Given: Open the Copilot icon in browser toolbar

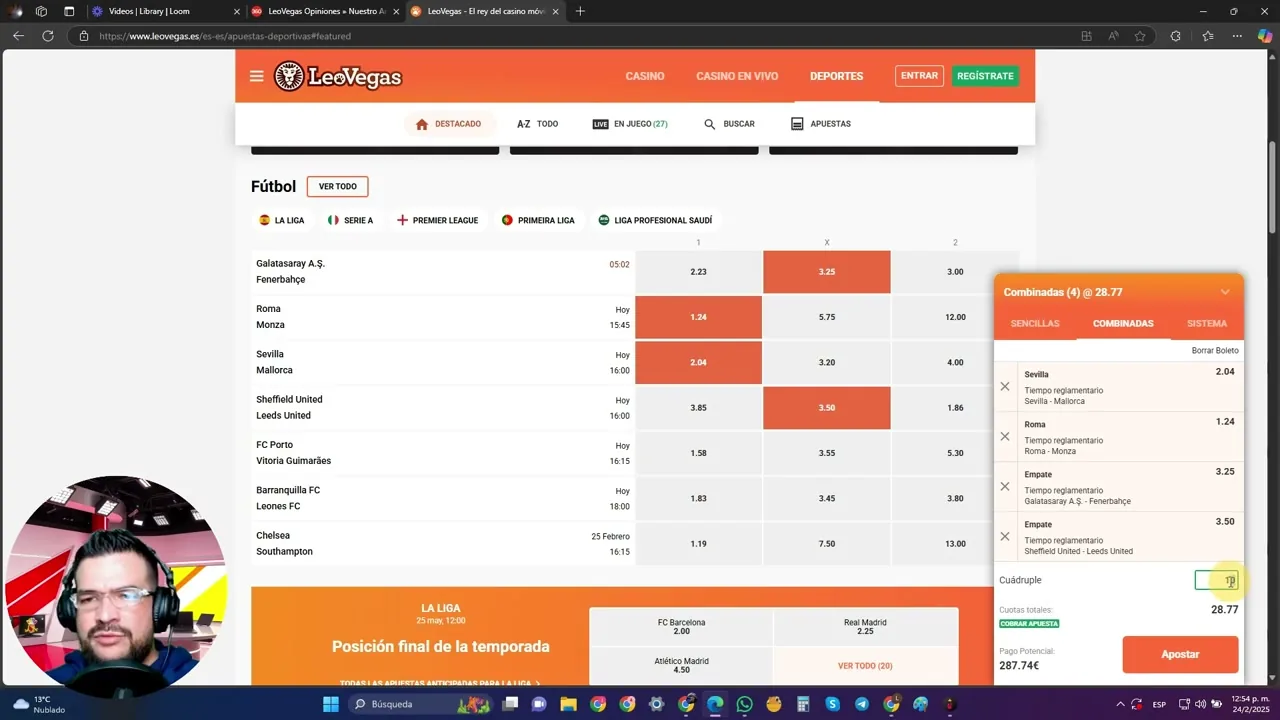Looking at the screenshot, I should 1265,36.
